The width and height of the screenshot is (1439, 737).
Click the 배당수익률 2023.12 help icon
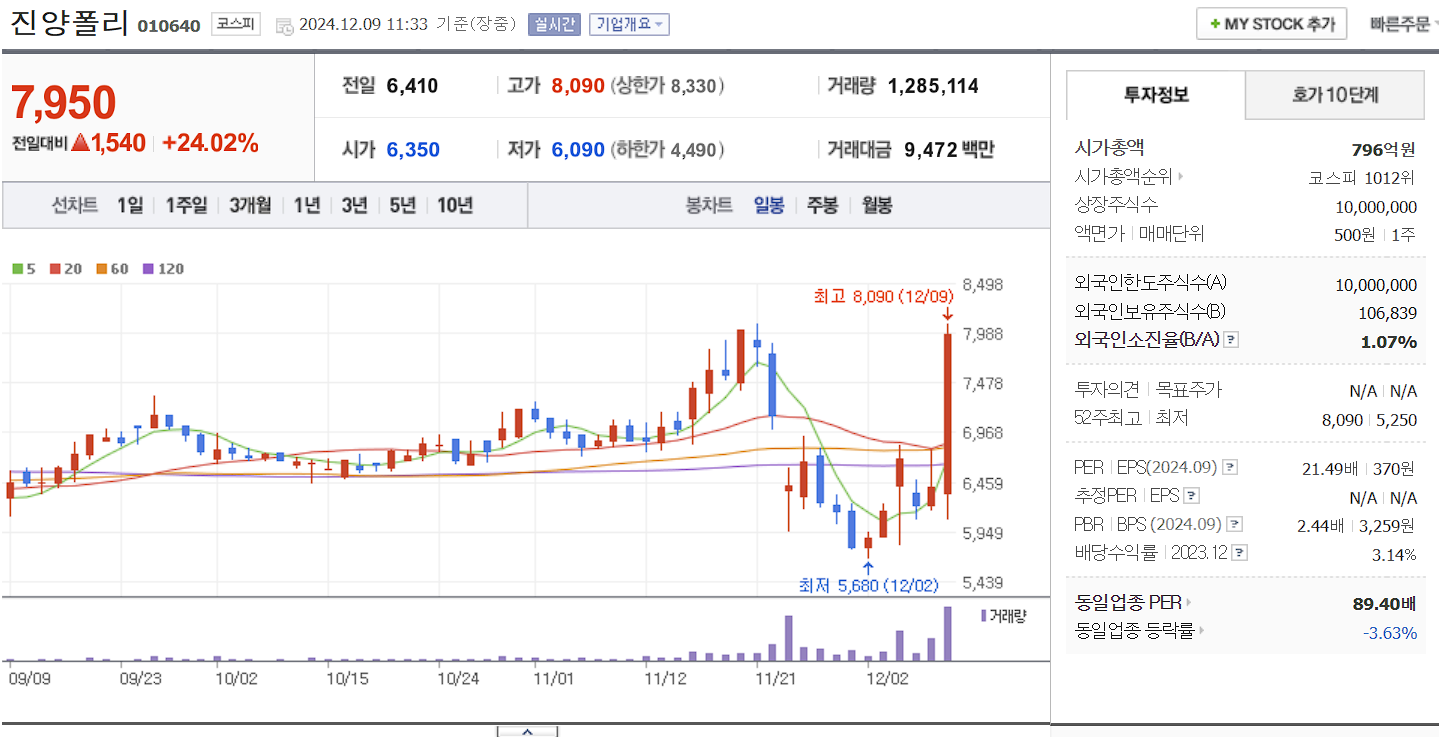pos(1238,551)
